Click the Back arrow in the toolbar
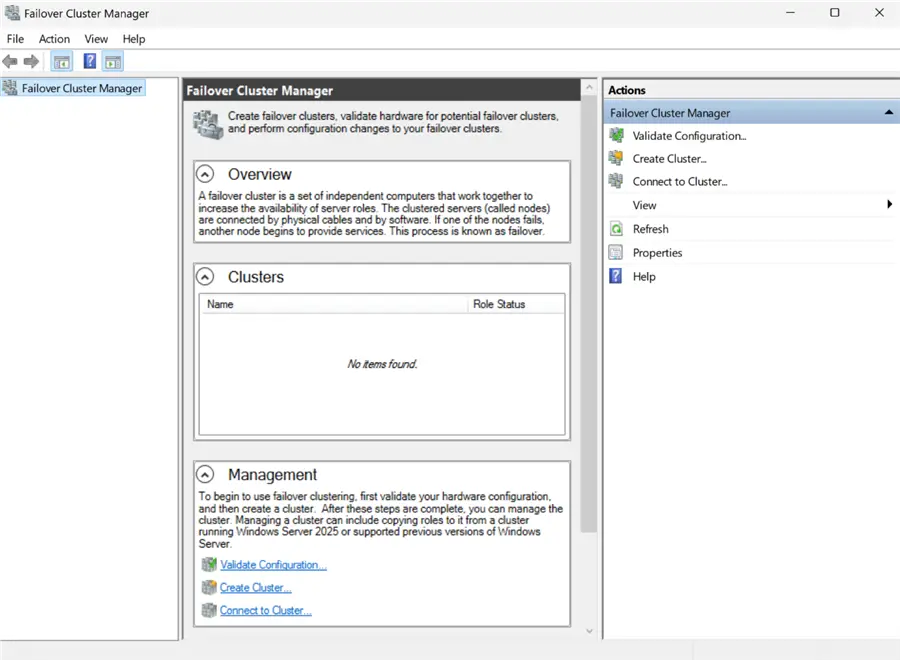The height and width of the screenshot is (660, 900). [x=10, y=61]
